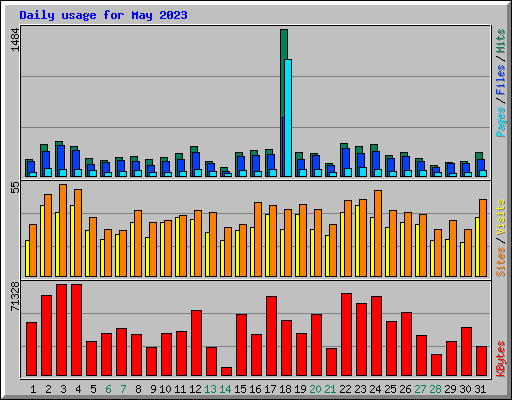The width and height of the screenshot is (512, 400).
Task: Click the short red KBytes bar for day 14
Action: pos(226,372)
